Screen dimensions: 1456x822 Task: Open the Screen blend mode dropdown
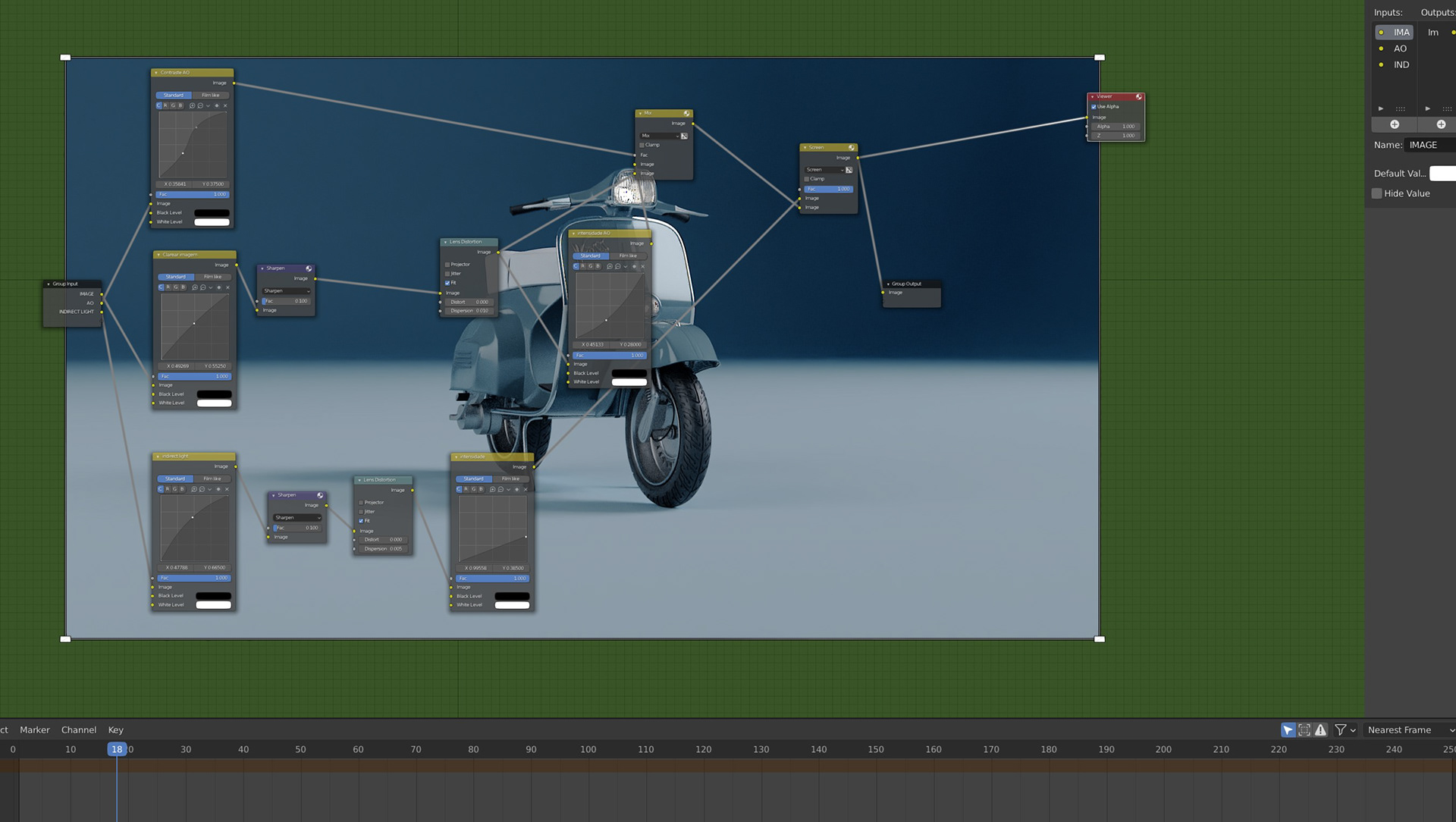[824, 170]
